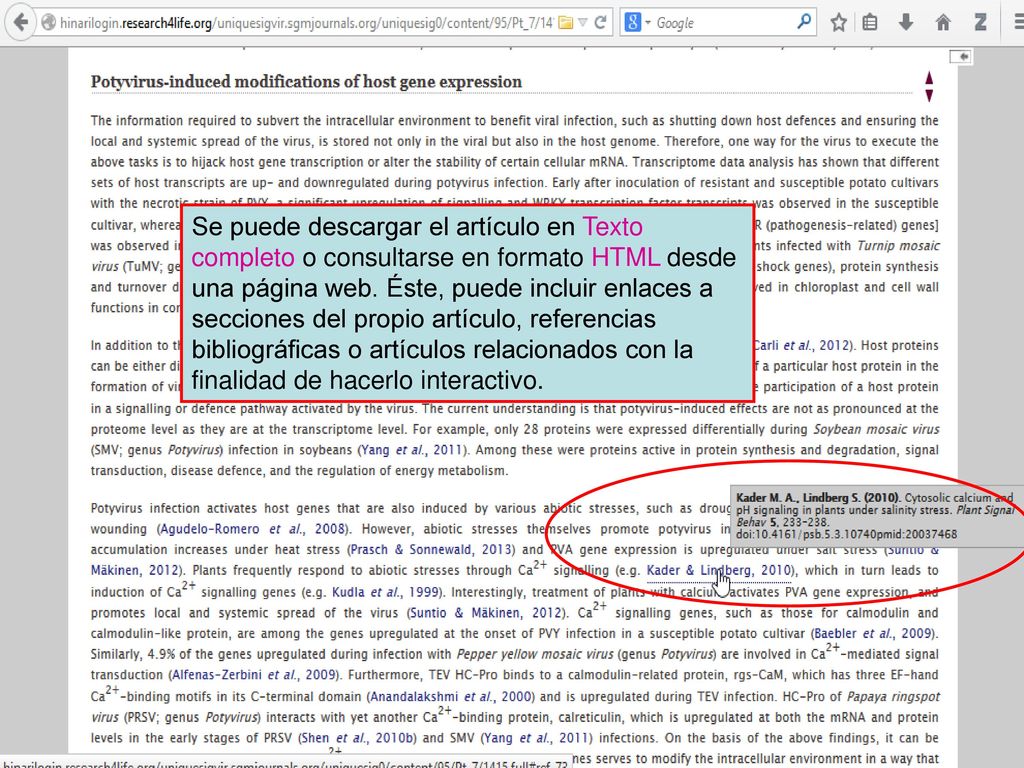
Task: Open Mäkinen, 2012 link before 'Plants frequently respond'
Action: pos(136,571)
